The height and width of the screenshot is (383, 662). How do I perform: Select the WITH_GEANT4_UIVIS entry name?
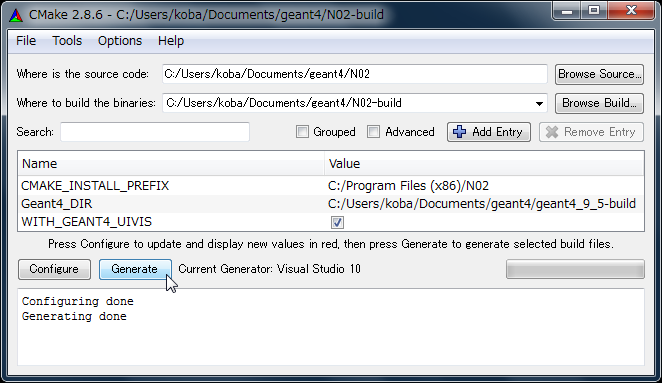point(86,222)
